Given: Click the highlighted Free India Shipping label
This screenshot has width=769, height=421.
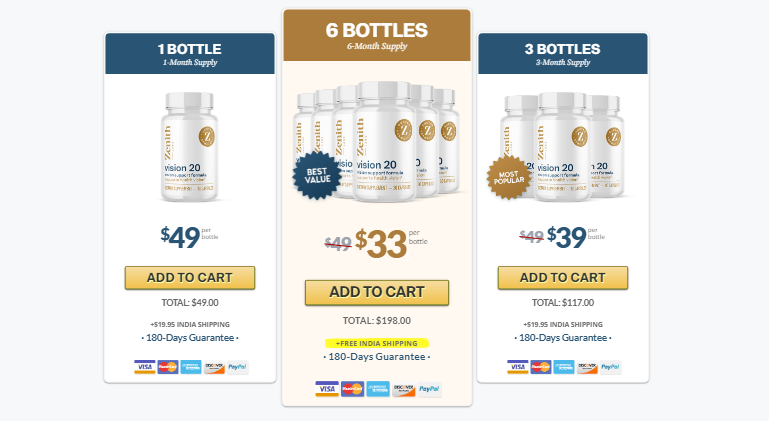Looking at the screenshot, I should 376,342.
